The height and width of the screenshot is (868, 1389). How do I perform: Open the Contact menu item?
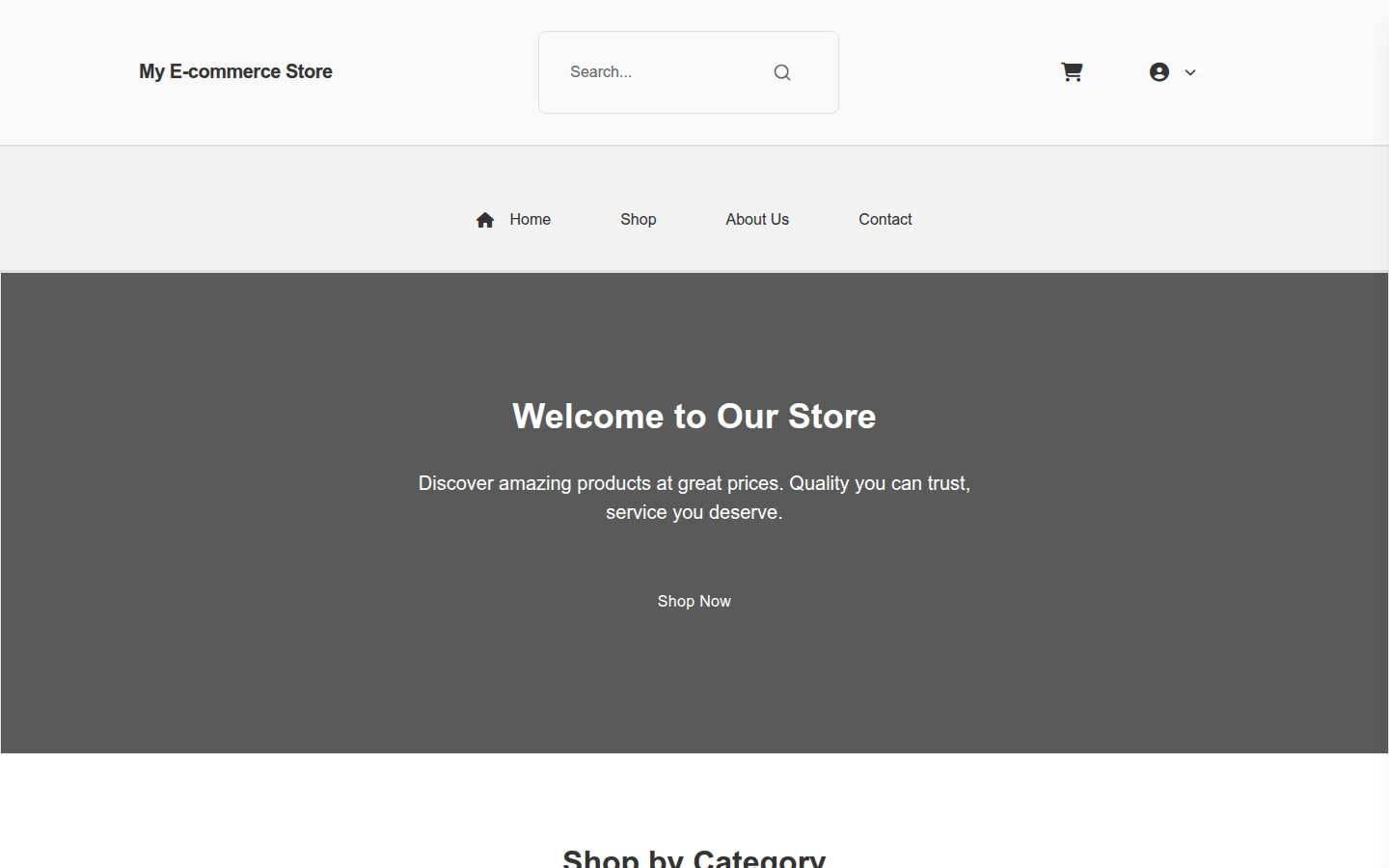[x=885, y=220]
